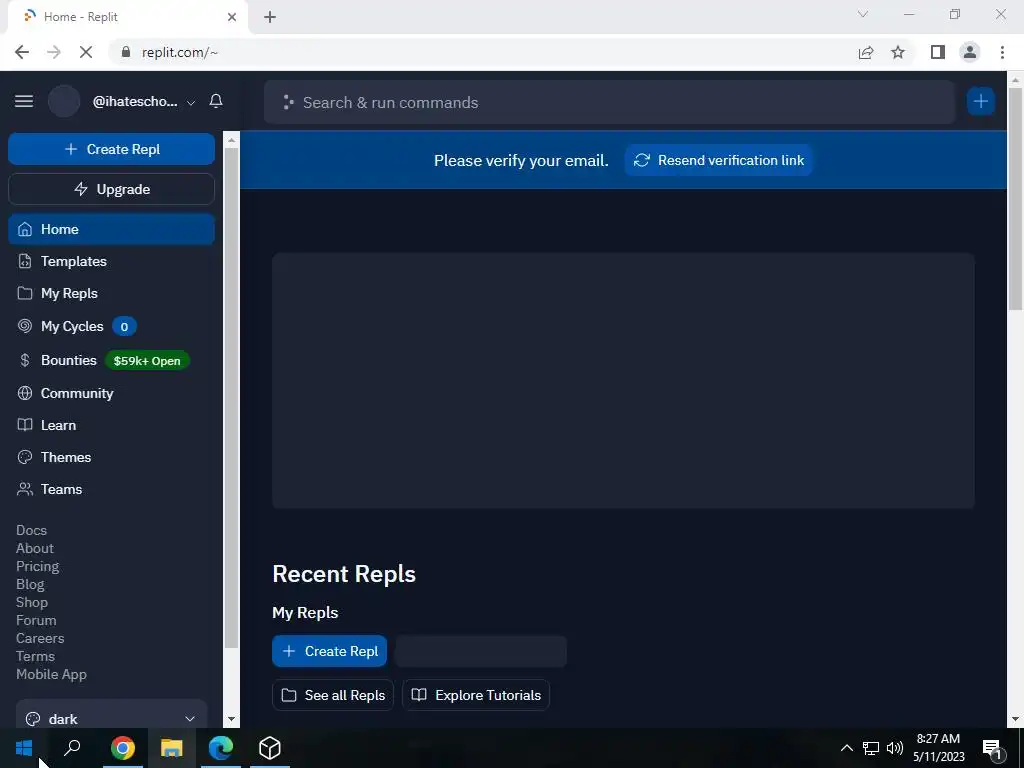Screen dimensions: 1024x768
Task: Open the Chrome profile icon
Action: click(970, 52)
